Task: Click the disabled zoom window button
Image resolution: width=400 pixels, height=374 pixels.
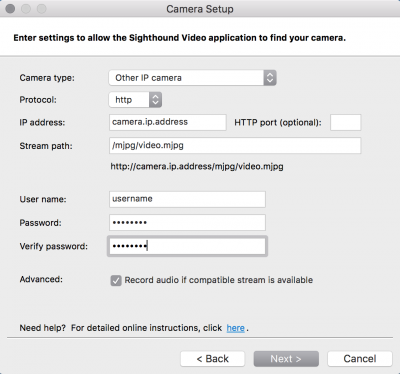Action: point(42,9)
